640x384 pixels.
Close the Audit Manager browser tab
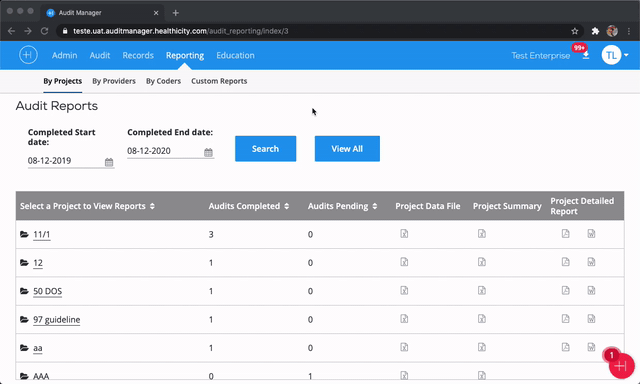[x=156, y=13]
